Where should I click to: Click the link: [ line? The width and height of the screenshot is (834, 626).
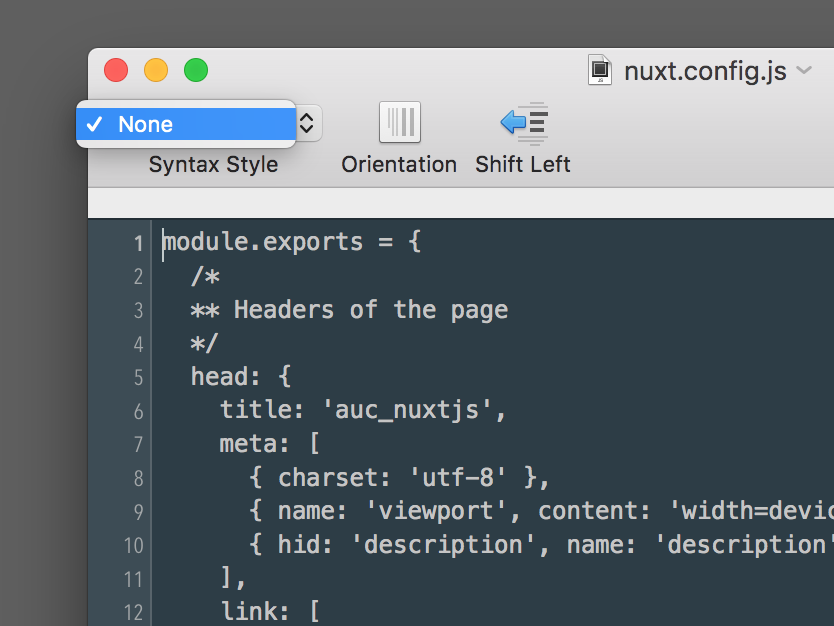click(x=270, y=612)
